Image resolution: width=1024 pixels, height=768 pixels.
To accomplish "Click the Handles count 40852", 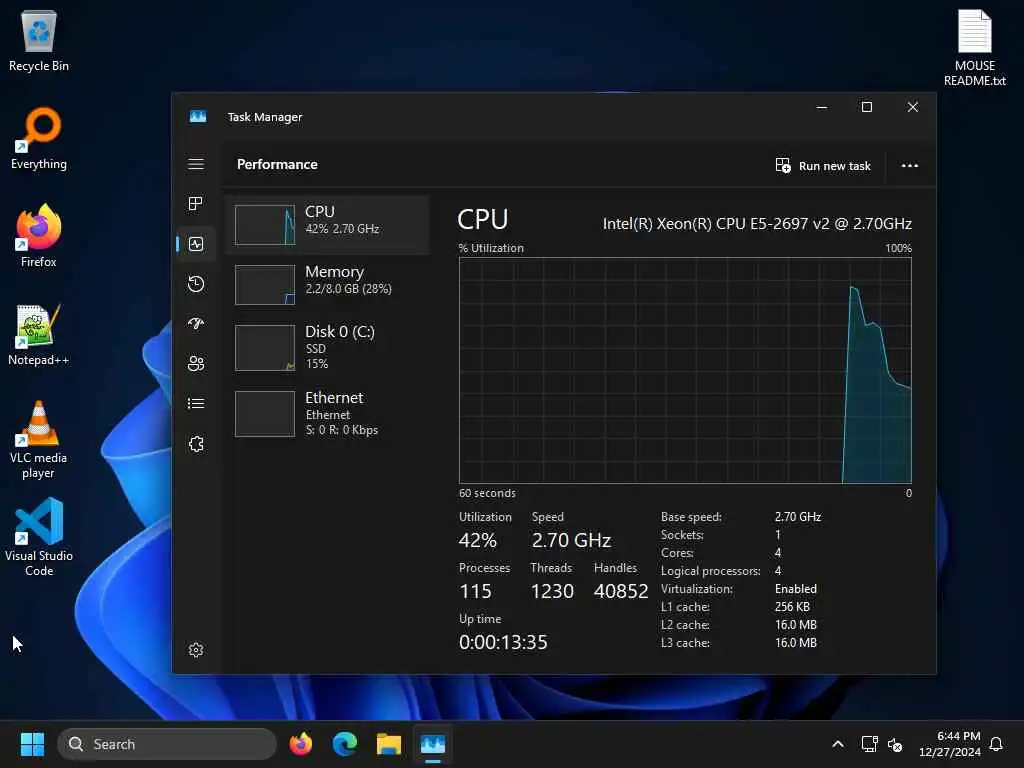I will click(620, 591).
